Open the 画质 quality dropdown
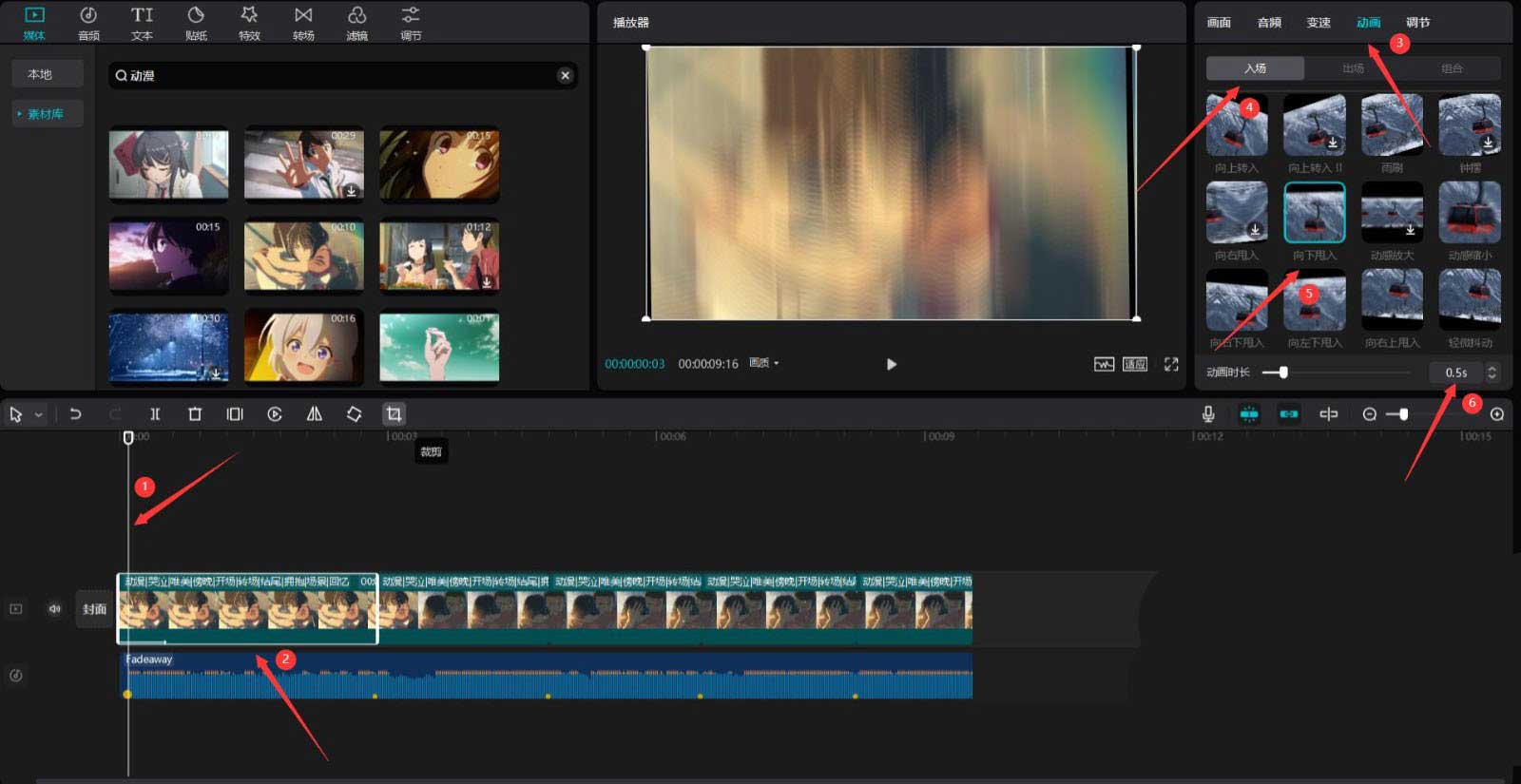Image resolution: width=1521 pixels, height=784 pixels. coord(764,363)
